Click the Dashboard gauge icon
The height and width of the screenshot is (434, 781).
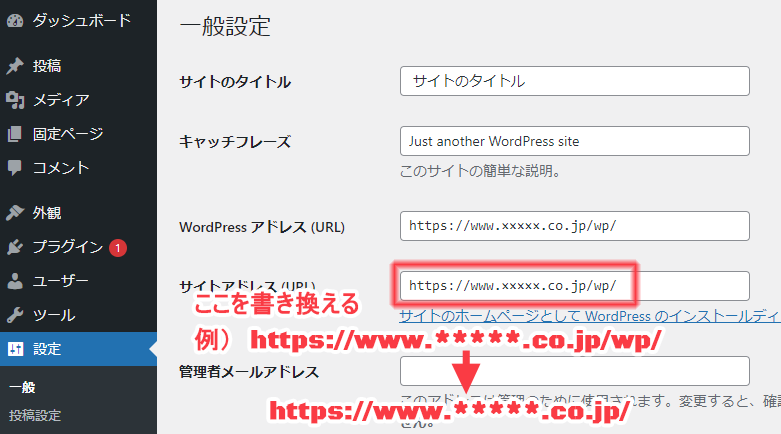pos(15,20)
